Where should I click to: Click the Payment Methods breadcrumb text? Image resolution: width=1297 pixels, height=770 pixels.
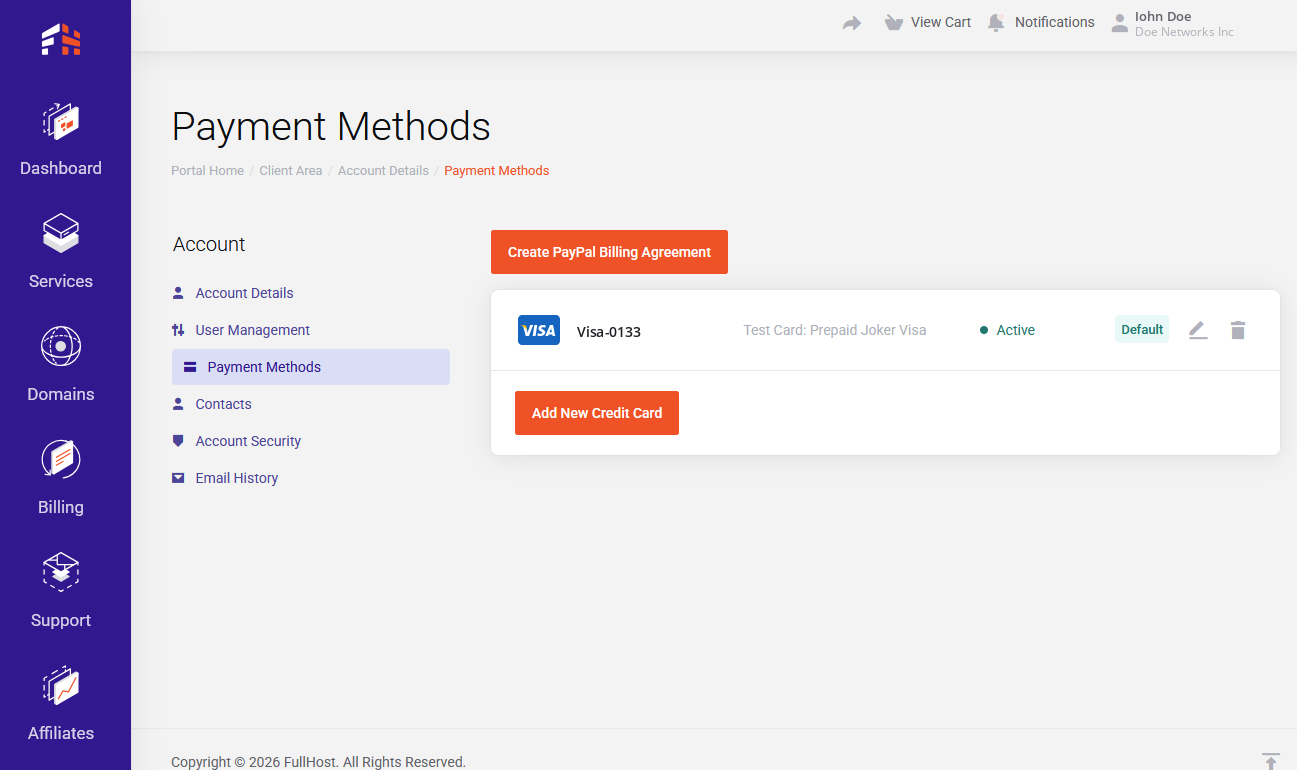point(497,171)
